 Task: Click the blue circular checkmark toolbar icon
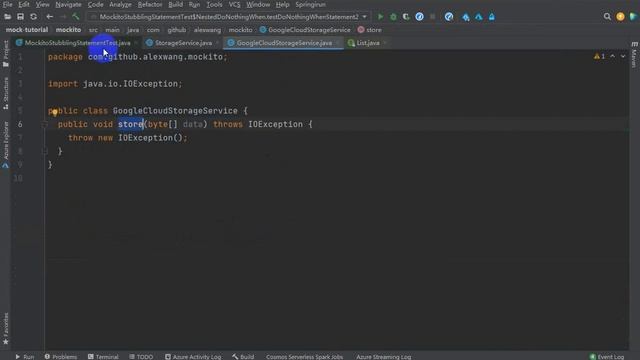pyautogui.click(x=449, y=17)
